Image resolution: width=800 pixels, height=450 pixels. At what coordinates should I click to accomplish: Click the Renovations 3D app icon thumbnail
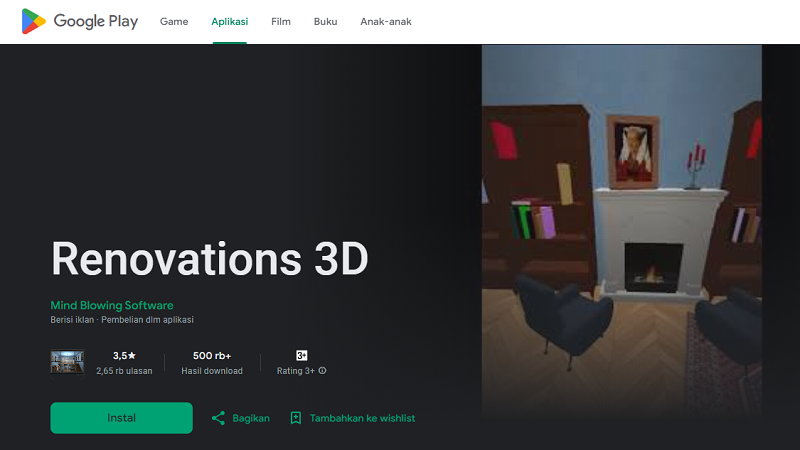tap(67, 362)
